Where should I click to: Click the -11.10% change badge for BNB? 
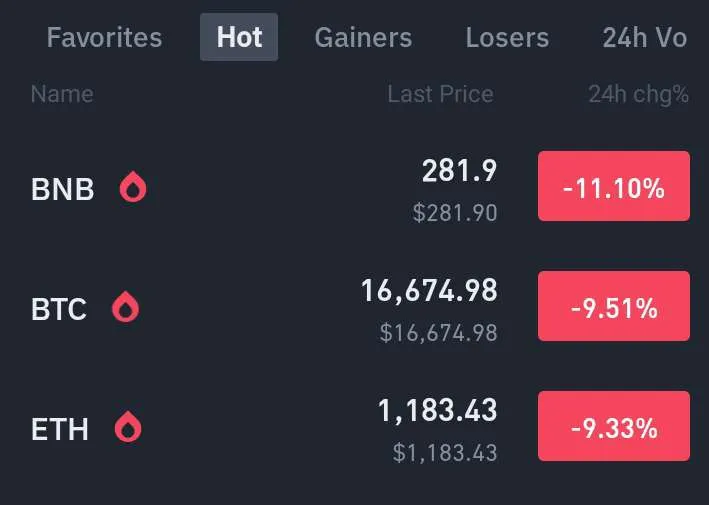(614, 186)
